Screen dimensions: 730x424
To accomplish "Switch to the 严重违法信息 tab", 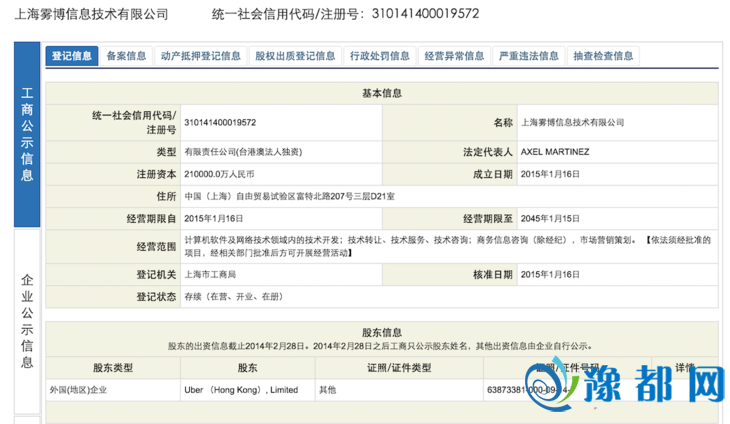I will 529,56.
